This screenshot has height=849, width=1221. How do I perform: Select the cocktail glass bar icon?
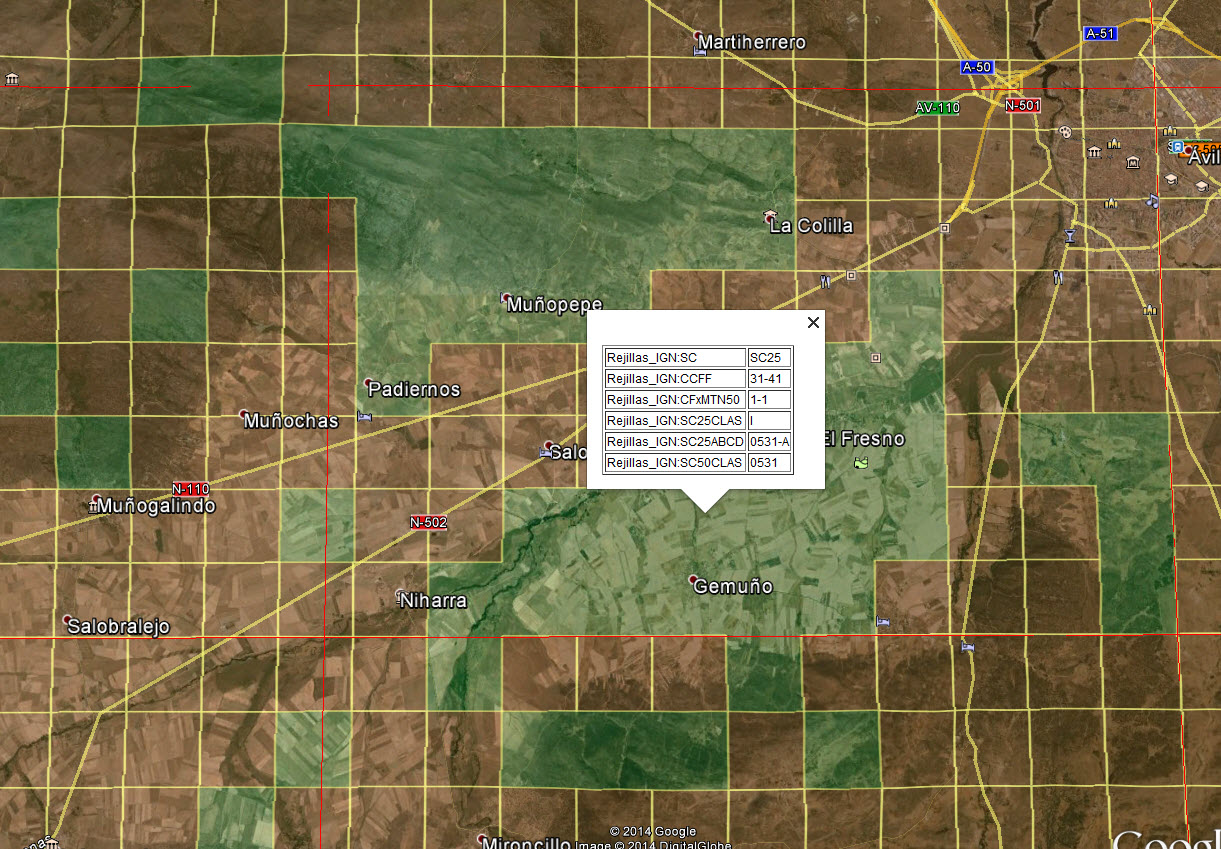coord(1071,236)
